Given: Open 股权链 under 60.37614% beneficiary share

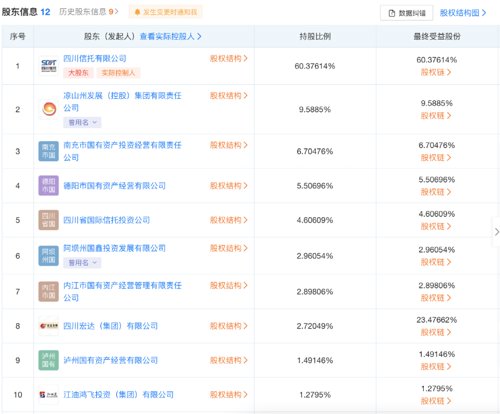Looking at the screenshot, I should (436, 72).
